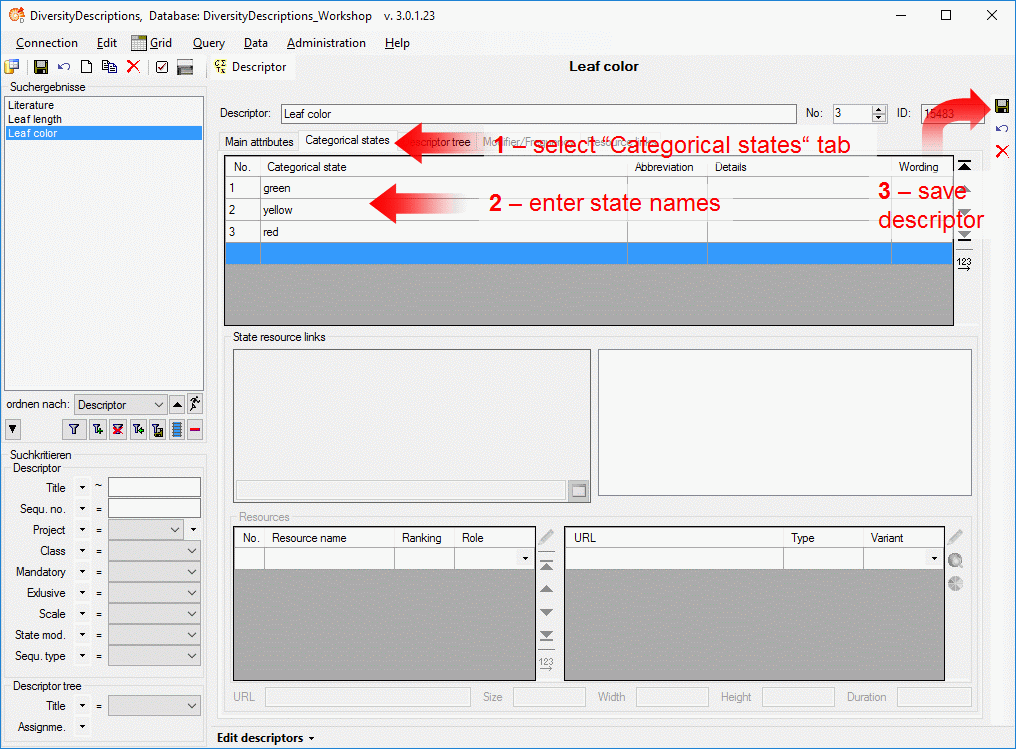The height and width of the screenshot is (749, 1016).
Task: Move the resource down with the single down arrow
Action: pyautogui.click(x=546, y=612)
